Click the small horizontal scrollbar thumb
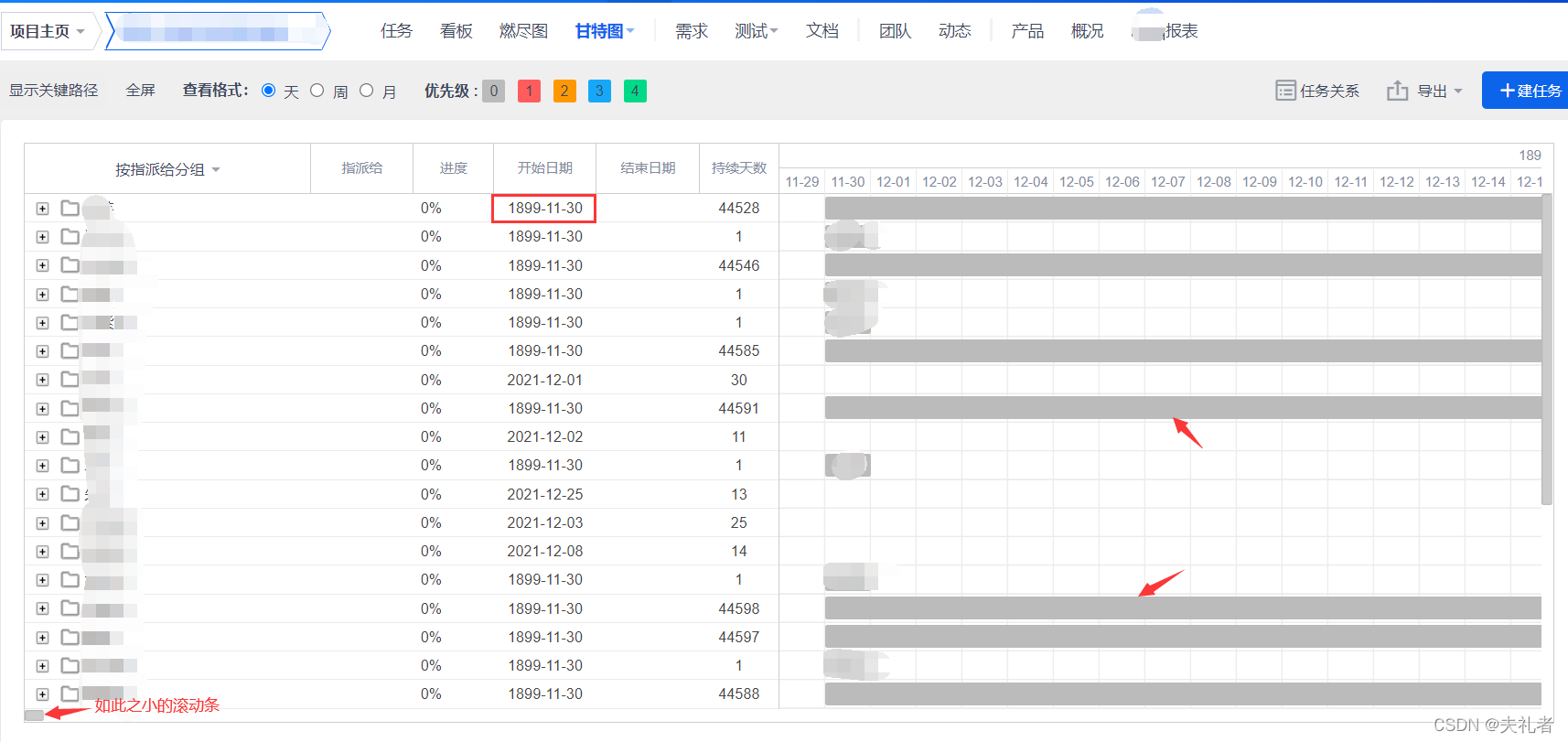Screen dimensions: 1568x742 click(x=34, y=715)
